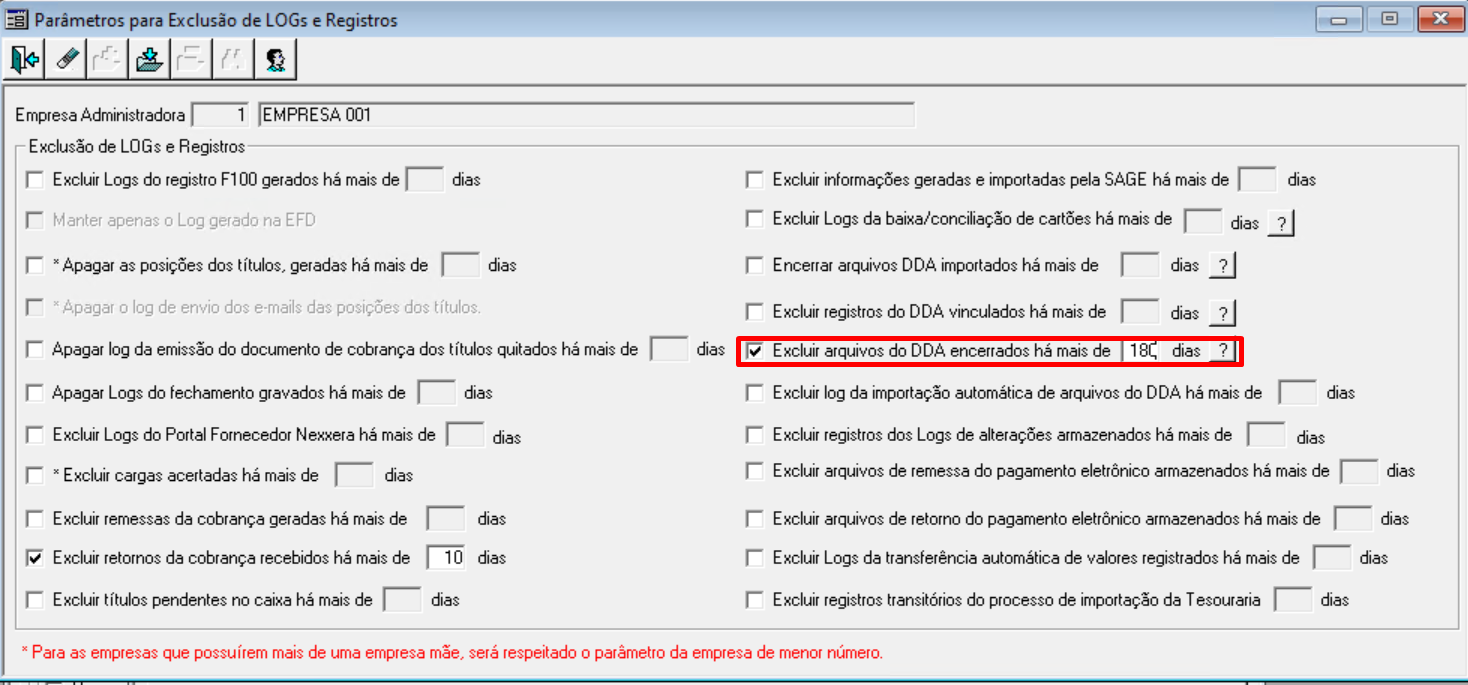1468x685 pixels.
Task: Enable Apagar Logs do fechamento gravados checkbox
Action: [35, 393]
